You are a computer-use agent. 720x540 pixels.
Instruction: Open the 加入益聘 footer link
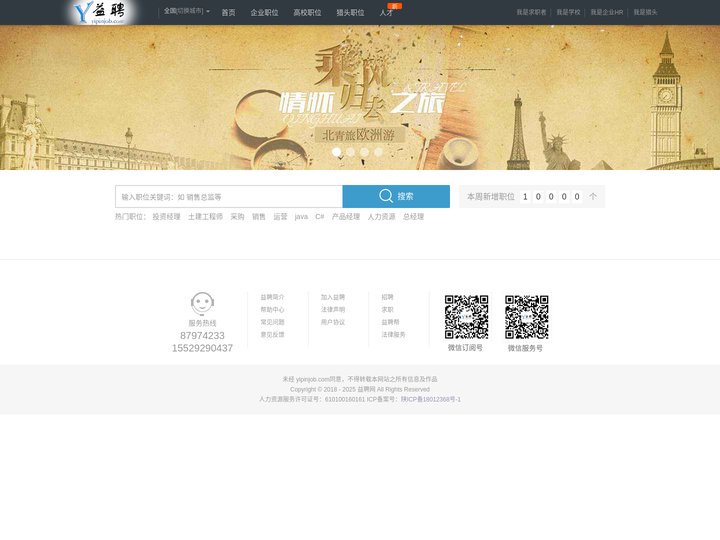pos(333,297)
